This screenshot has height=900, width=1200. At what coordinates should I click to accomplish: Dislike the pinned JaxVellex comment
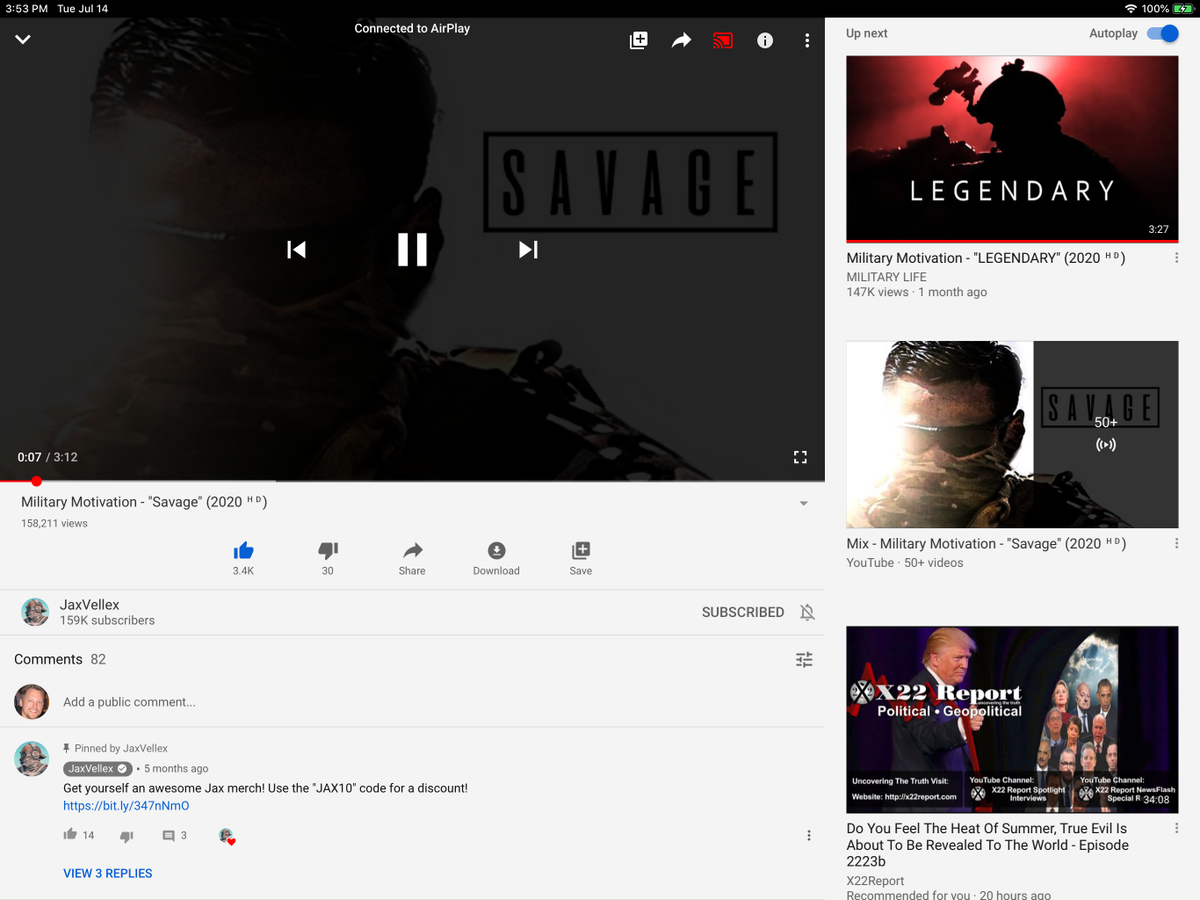126,836
